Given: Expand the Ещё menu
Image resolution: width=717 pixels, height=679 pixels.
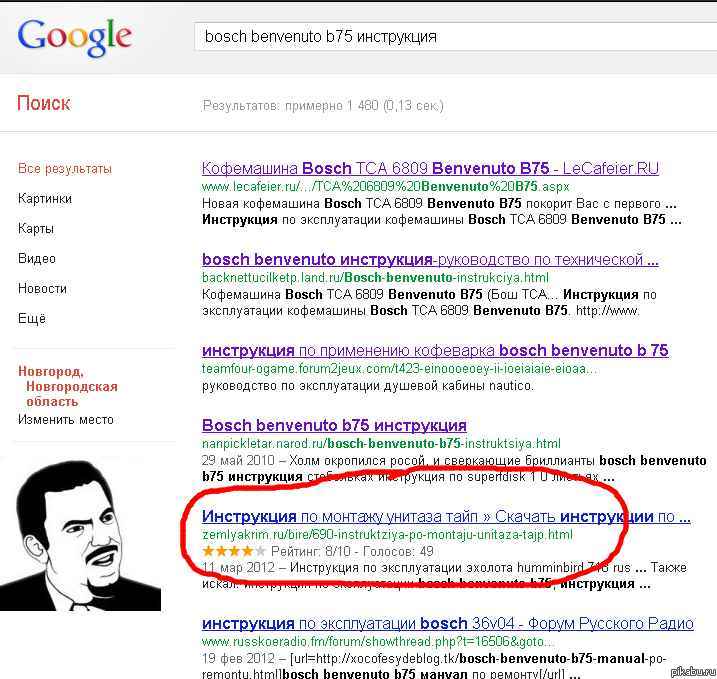Looking at the screenshot, I should pyautogui.click(x=32, y=318).
